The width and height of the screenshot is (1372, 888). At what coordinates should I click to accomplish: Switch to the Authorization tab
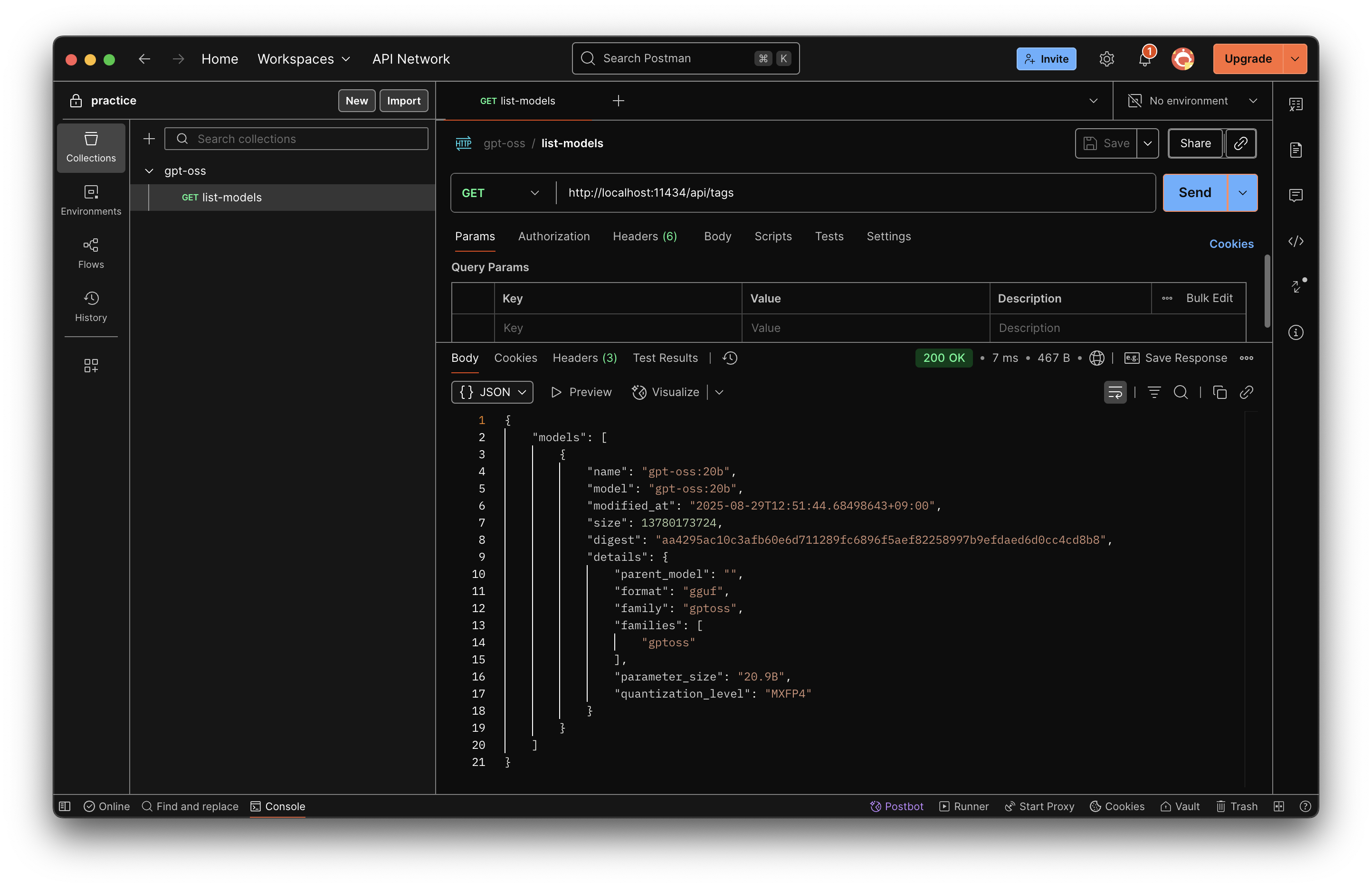pyautogui.click(x=553, y=236)
